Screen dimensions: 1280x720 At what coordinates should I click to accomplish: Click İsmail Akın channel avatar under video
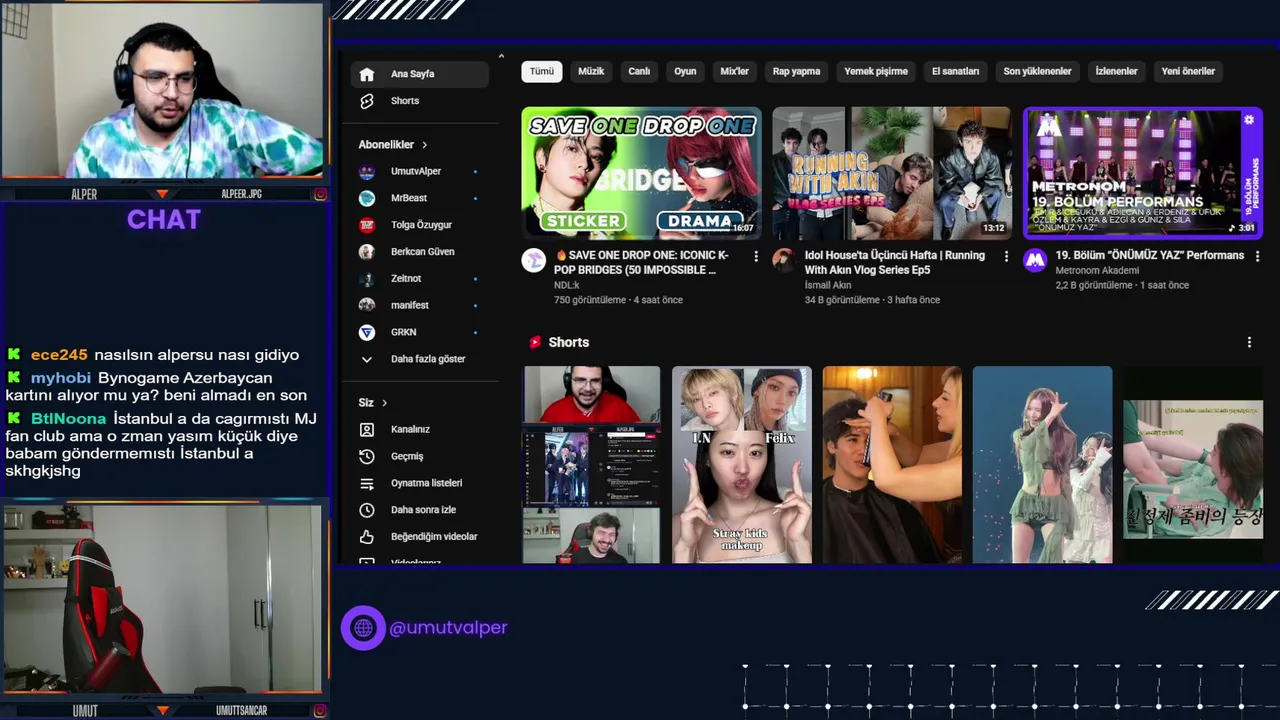(x=784, y=261)
